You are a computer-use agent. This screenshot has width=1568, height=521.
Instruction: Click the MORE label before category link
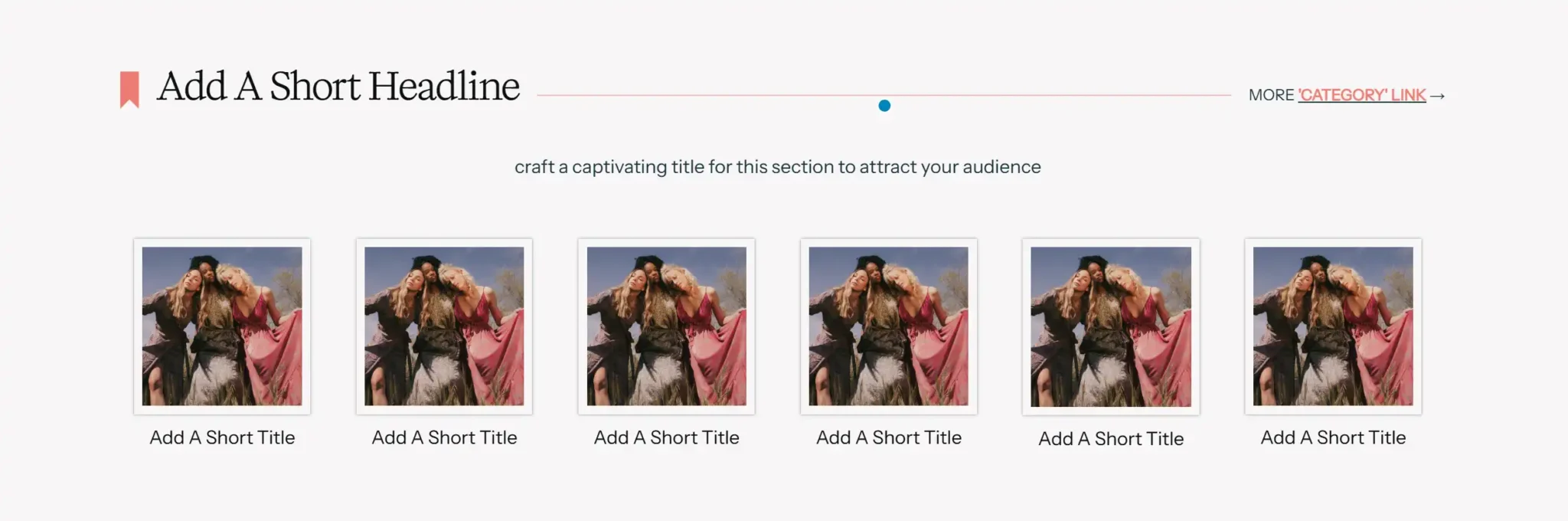[1271, 95]
